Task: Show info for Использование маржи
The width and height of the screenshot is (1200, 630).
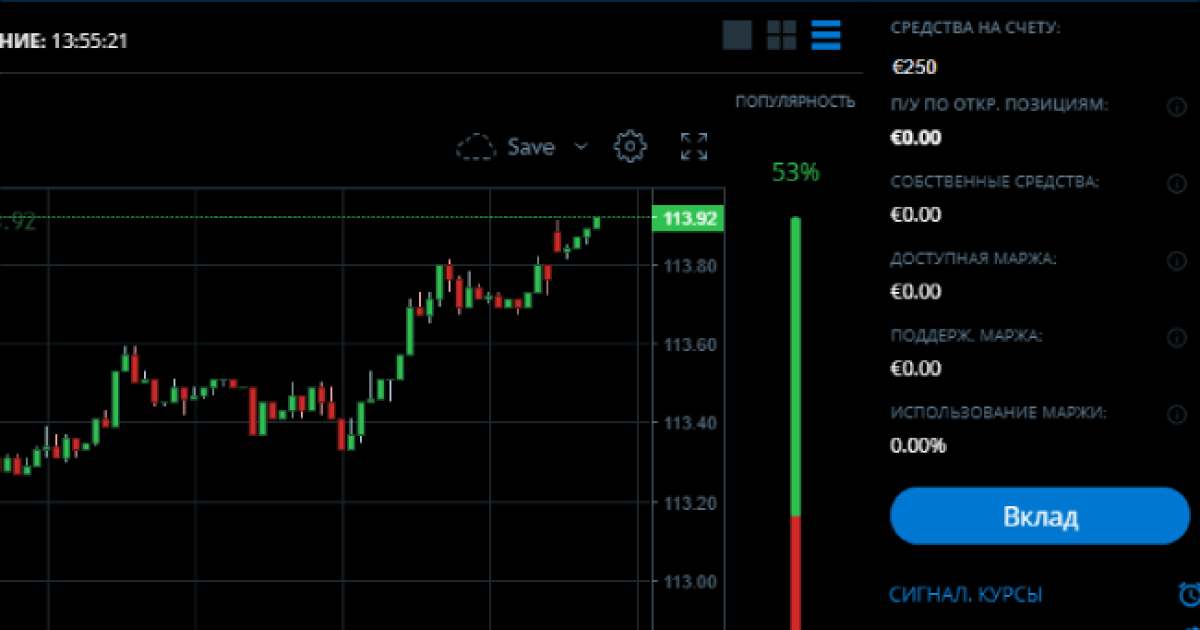Action: click(x=1176, y=414)
